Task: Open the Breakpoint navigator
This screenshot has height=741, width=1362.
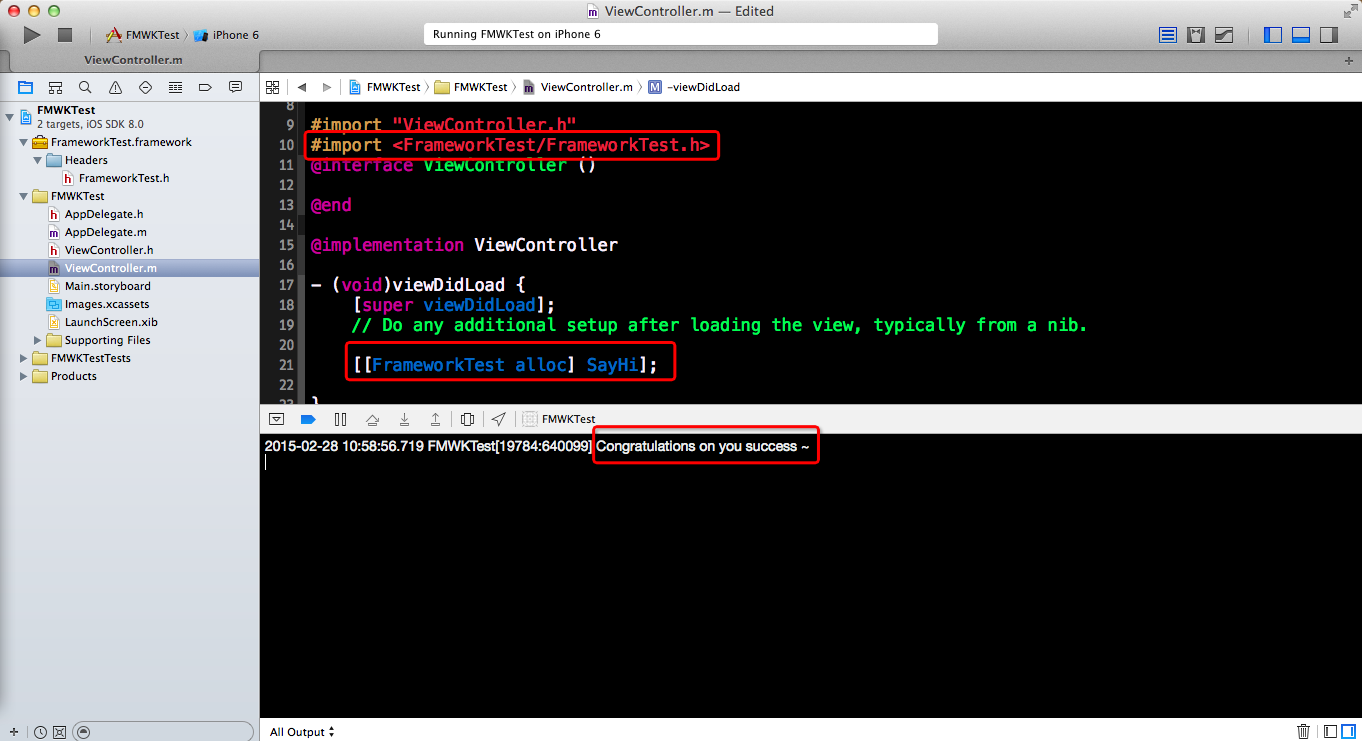Action: pyautogui.click(x=205, y=87)
